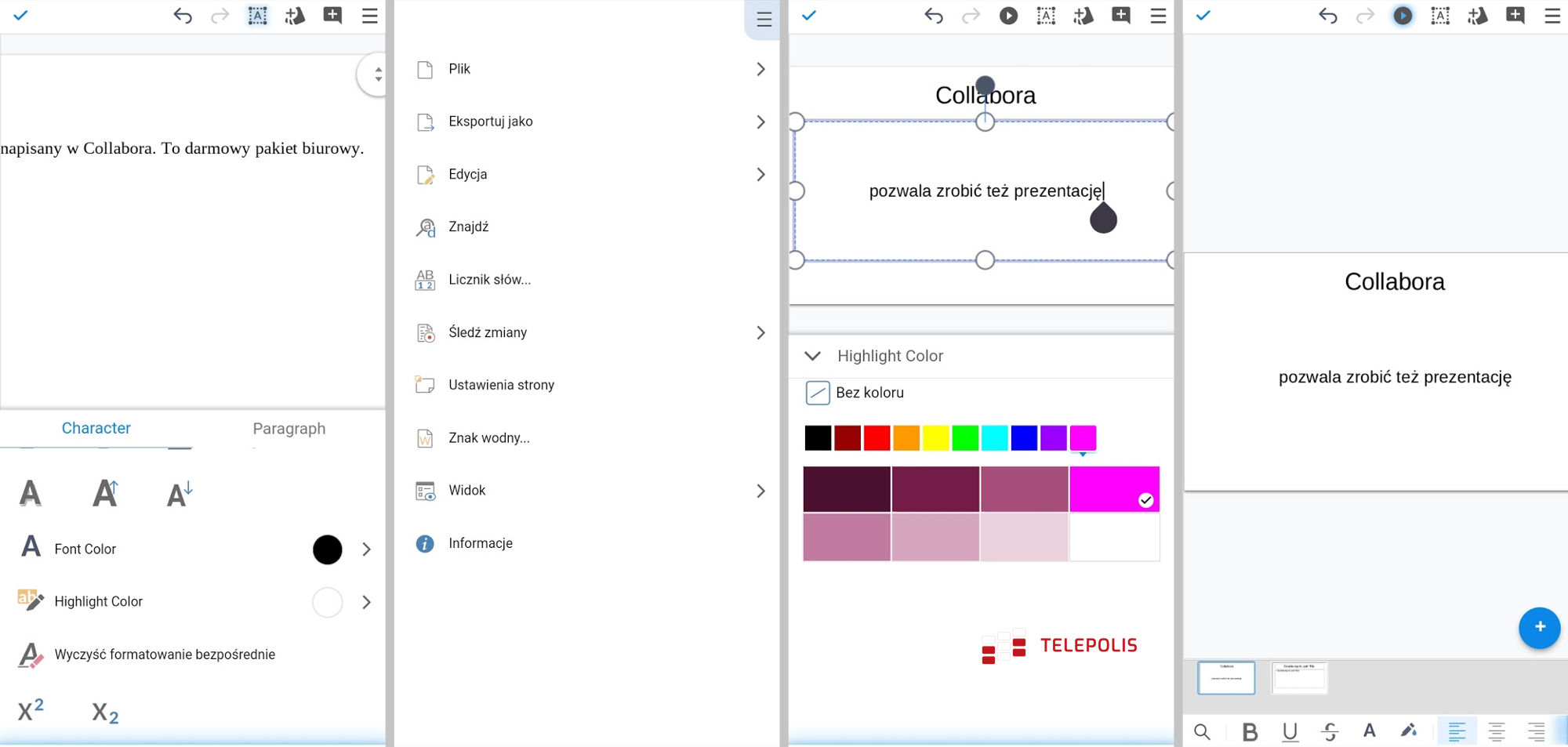Apply subscript X₂ formatting

[x=105, y=713]
